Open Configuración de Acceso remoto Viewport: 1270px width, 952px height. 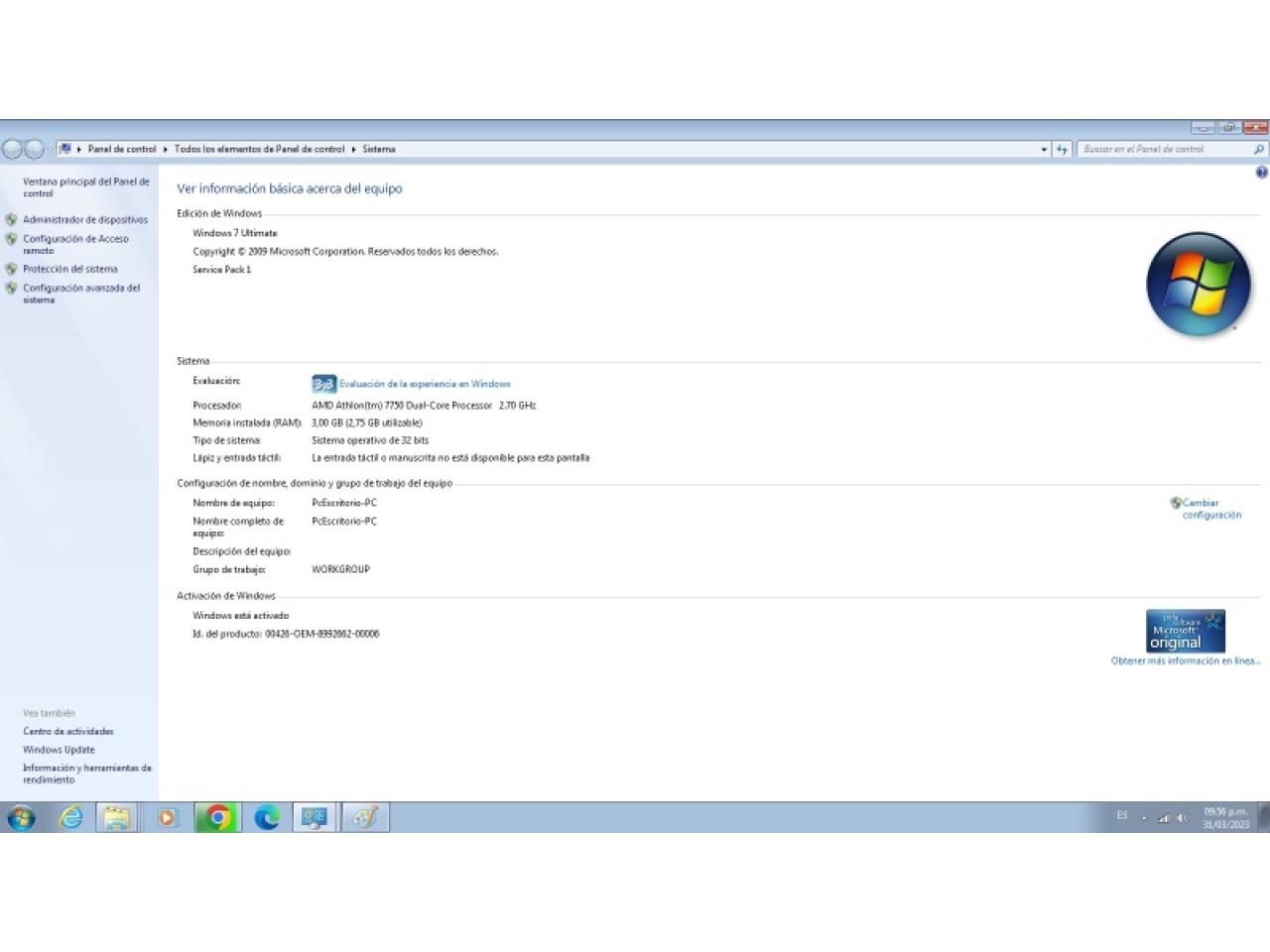pos(75,244)
